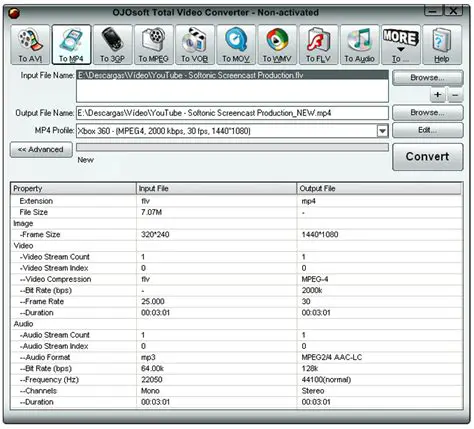Click the 22050 input frequency value

[152, 380]
